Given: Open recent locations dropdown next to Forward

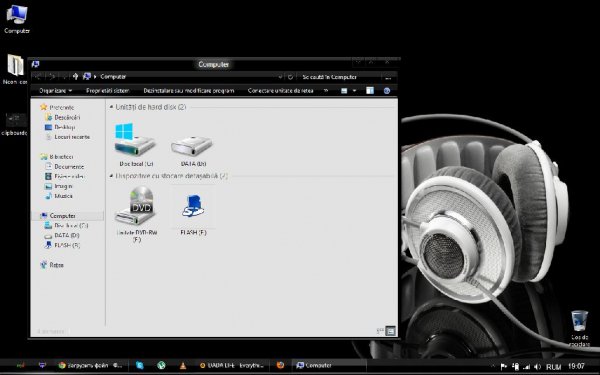Looking at the screenshot, I should (65, 77).
